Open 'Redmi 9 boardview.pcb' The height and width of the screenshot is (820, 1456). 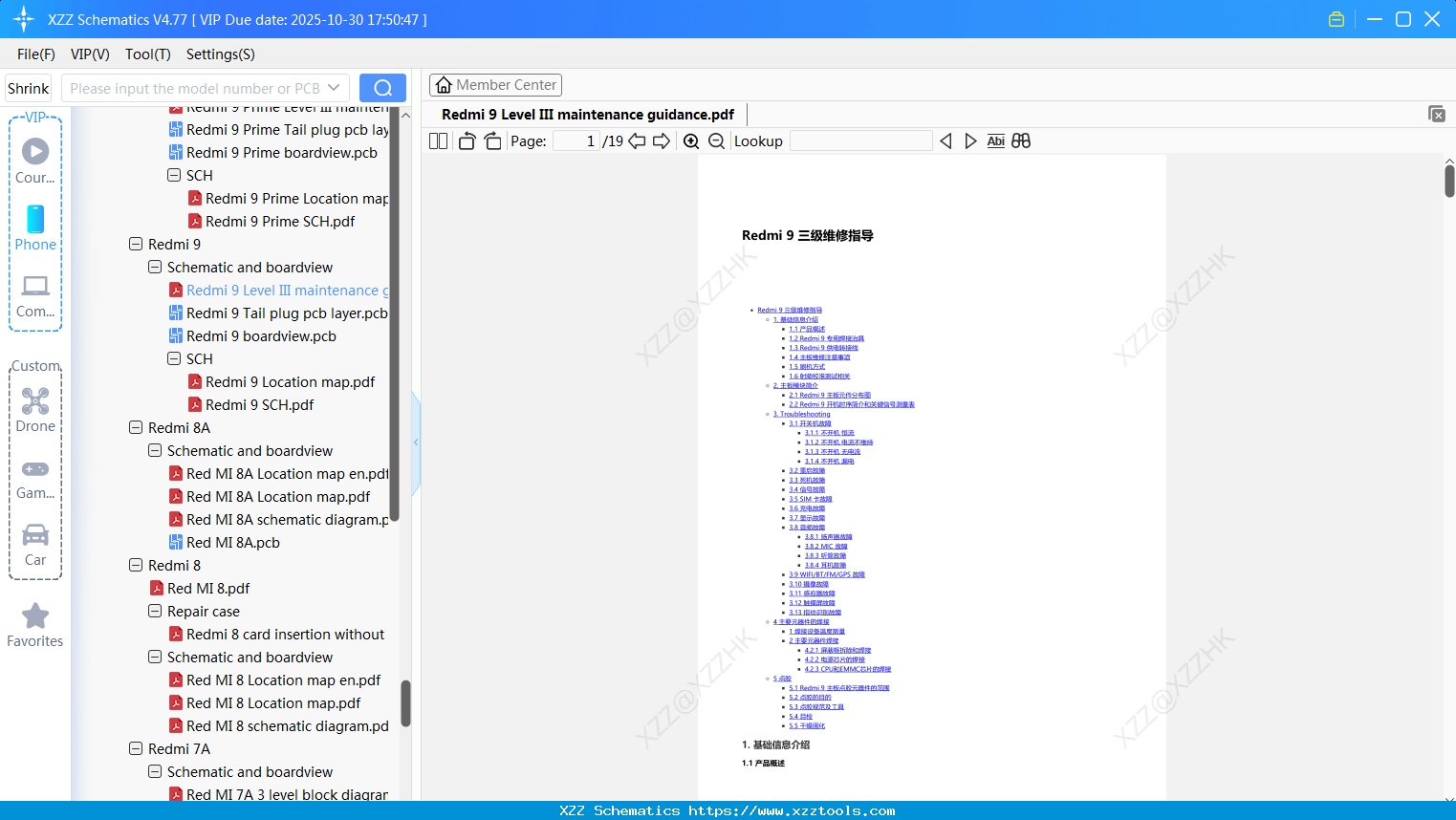click(261, 335)
